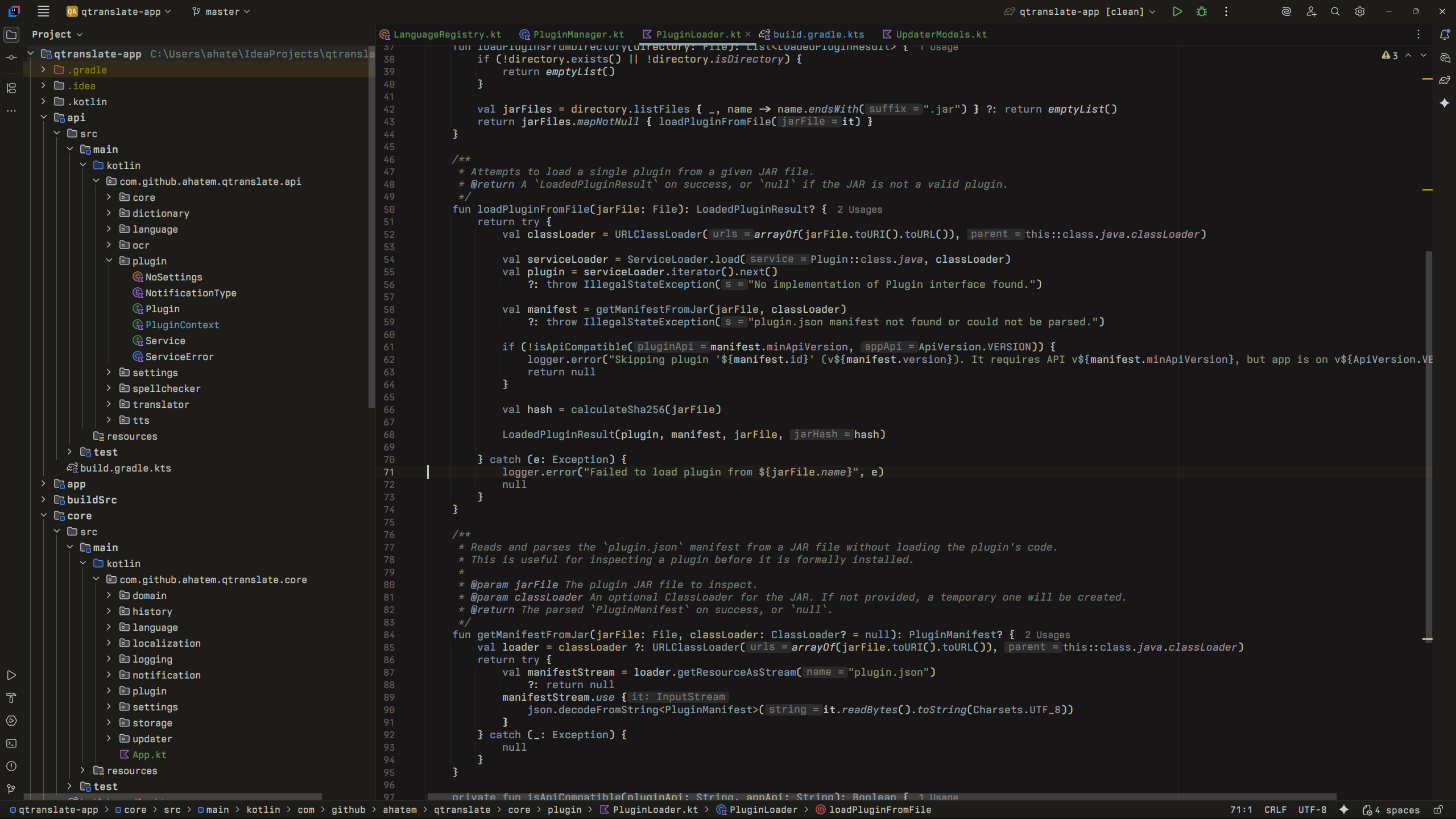1456x819 pixels.
Task: Open the Code With Me user icon
Action: [1311, 11]
